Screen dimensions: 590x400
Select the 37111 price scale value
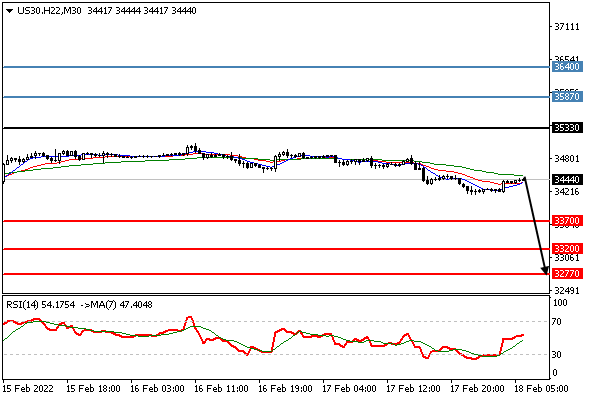567,27
